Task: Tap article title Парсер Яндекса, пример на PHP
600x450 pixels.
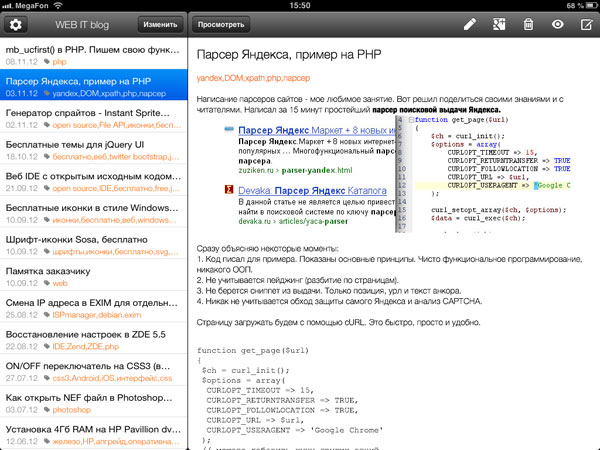Action: (289, 54)
